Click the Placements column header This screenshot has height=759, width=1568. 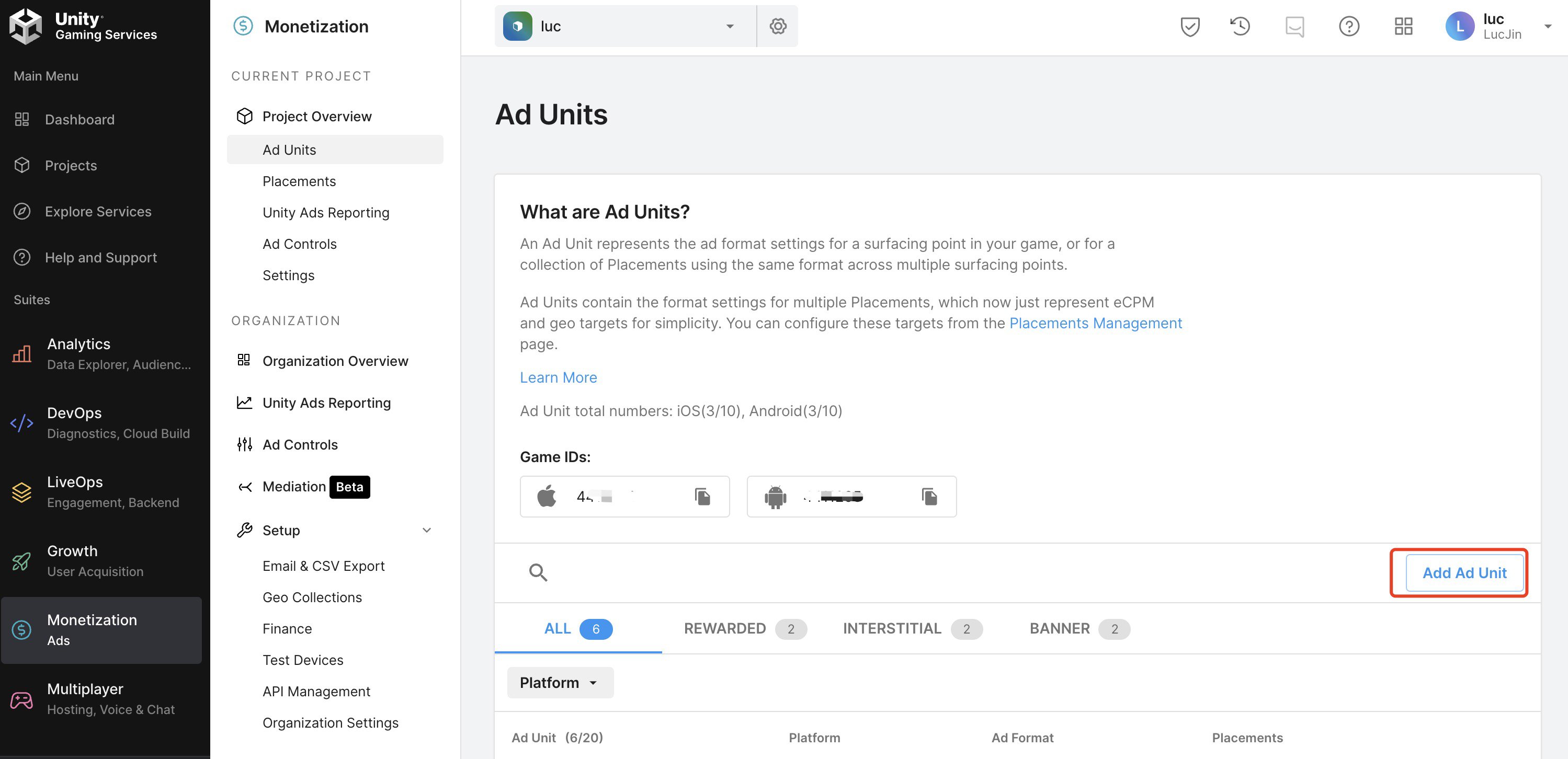1247,738
